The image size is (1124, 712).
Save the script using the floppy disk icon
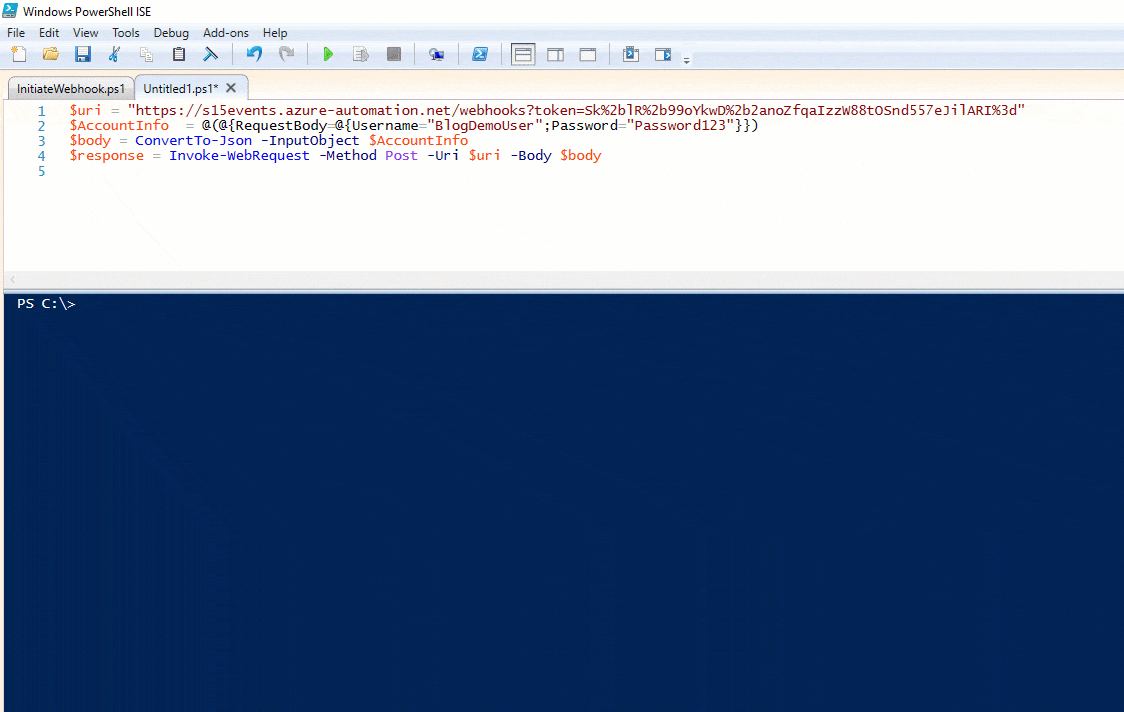(83, 54)
